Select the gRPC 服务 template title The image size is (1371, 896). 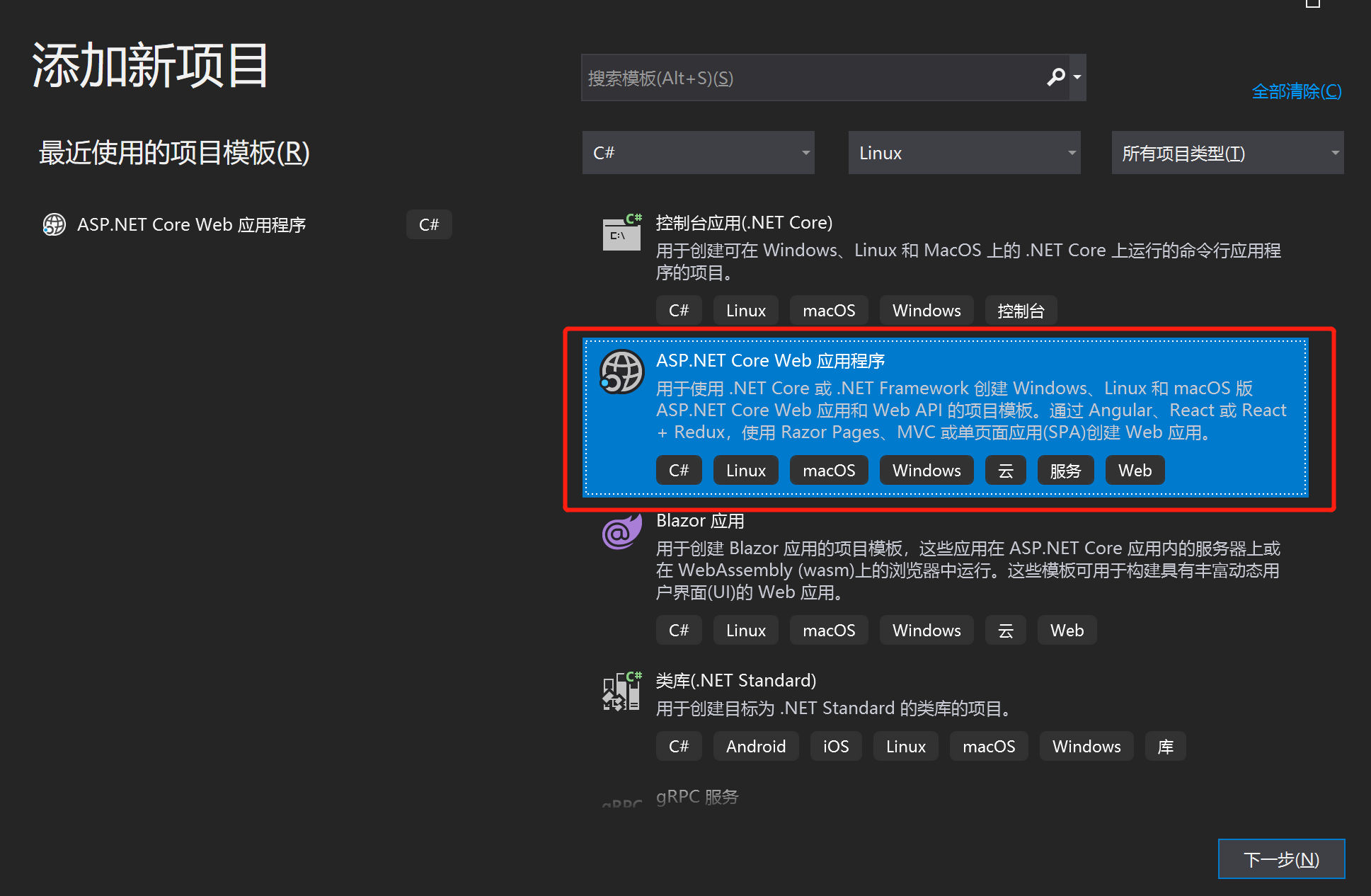(x=697, y=797)
